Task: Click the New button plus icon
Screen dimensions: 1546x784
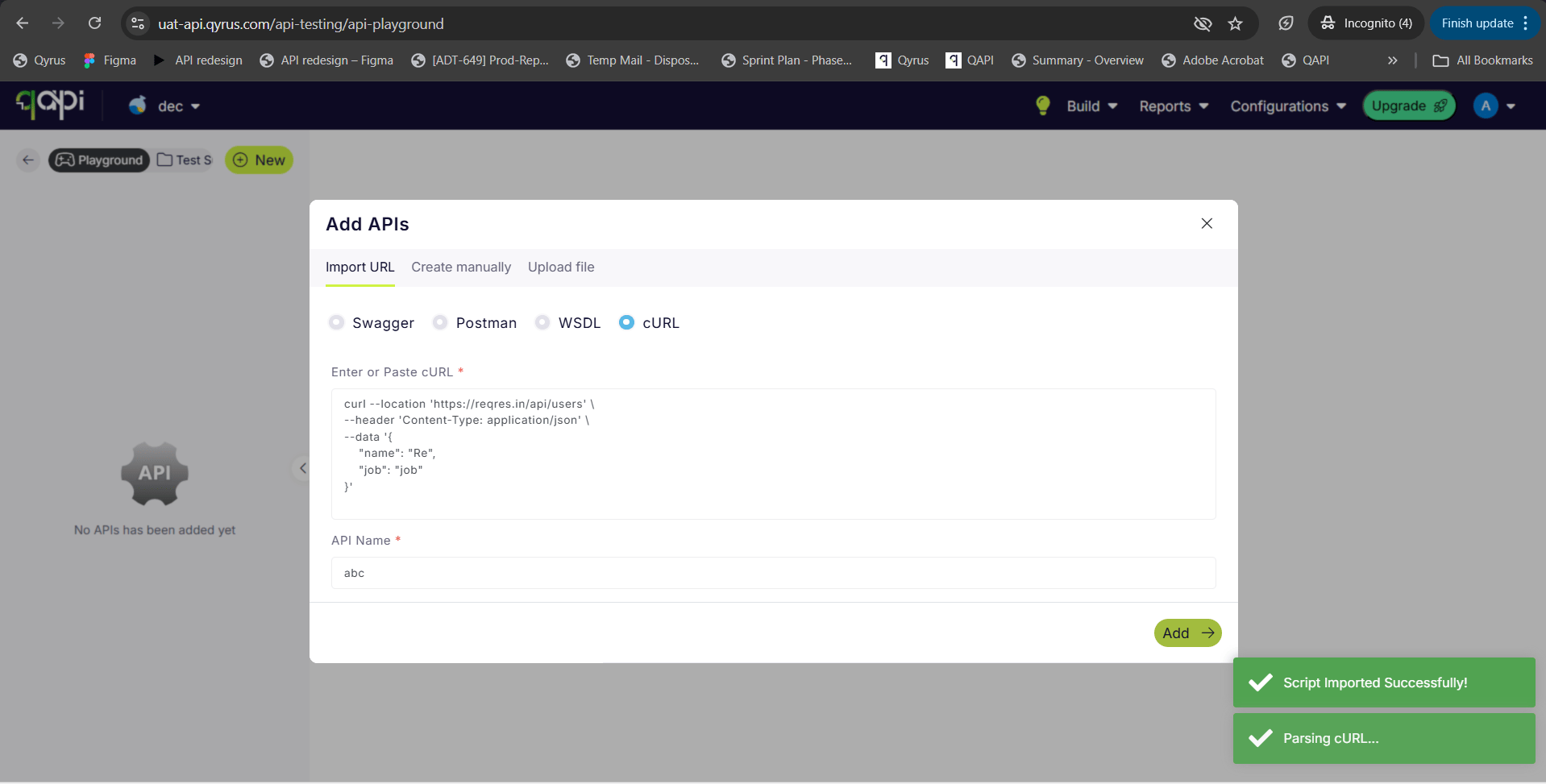Action: (x=240, y=160)
